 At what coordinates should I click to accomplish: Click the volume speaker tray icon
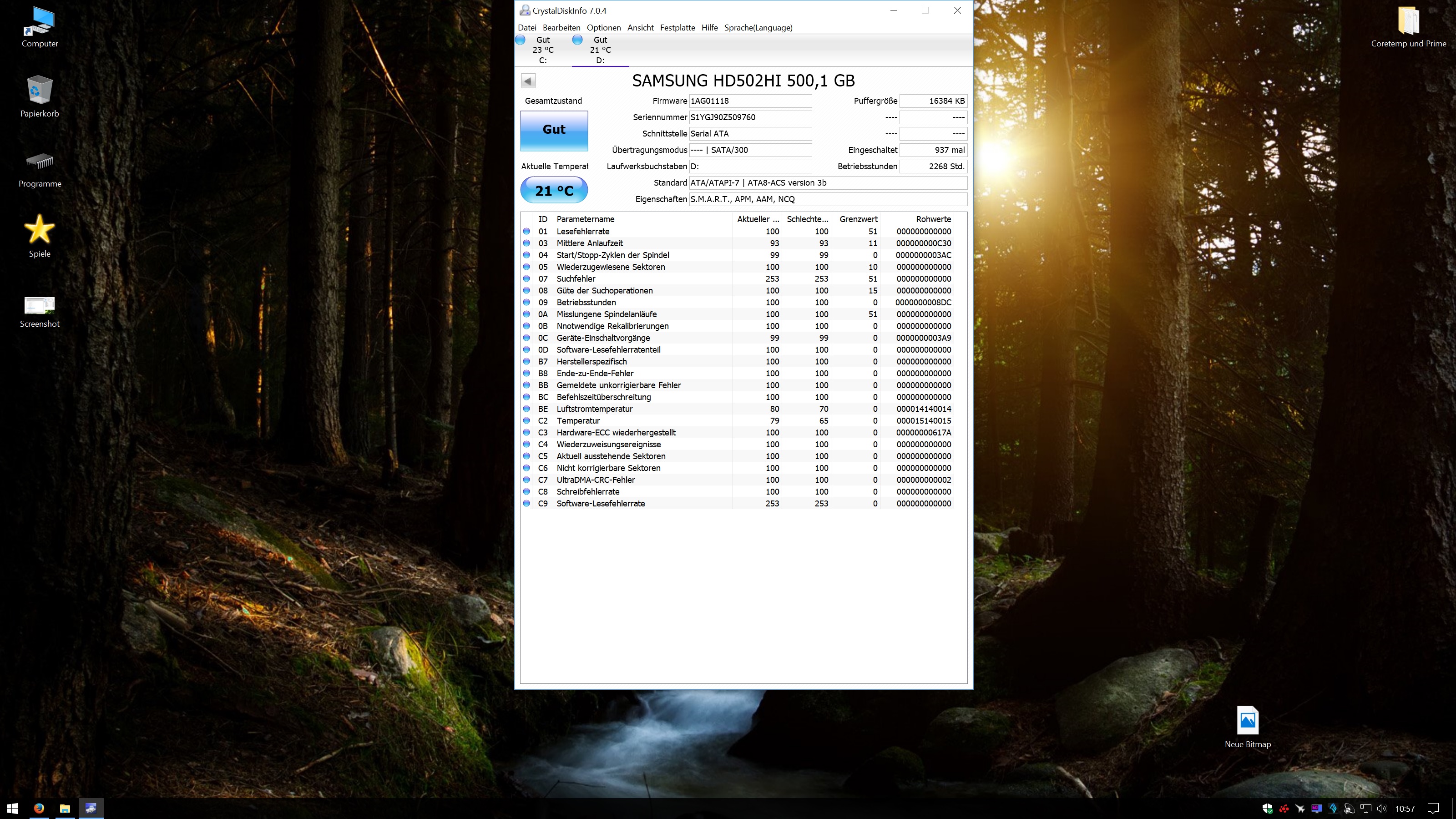(x=1381, y=808)
